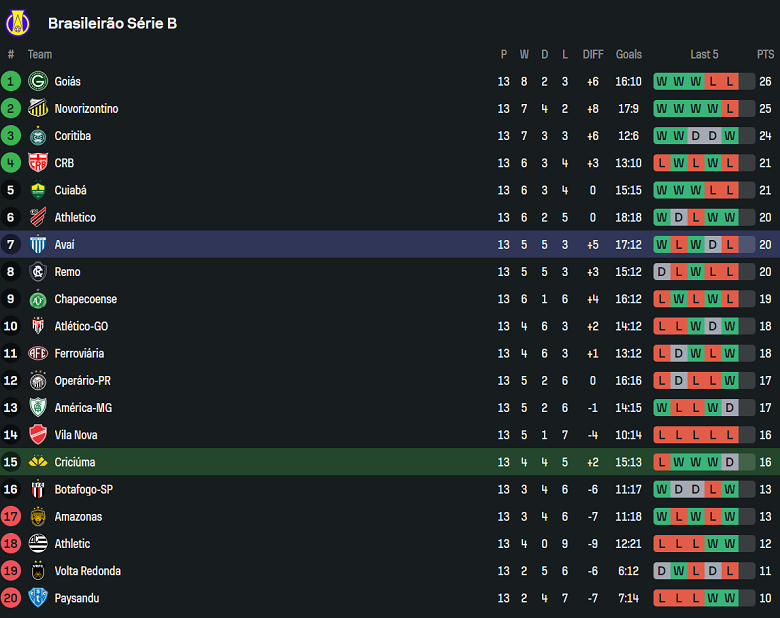This screenshot has width=780, height=618.
Task: Click the Chapecoense club badge
Action: (38, 299)
